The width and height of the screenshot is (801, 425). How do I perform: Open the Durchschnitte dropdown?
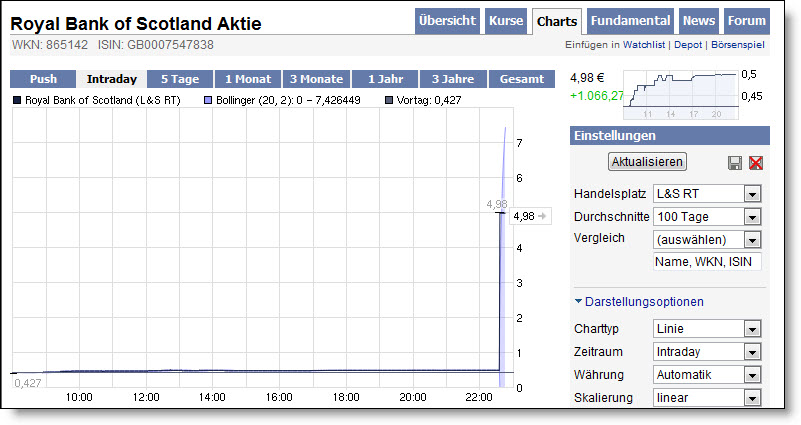(x=706, y=216)
